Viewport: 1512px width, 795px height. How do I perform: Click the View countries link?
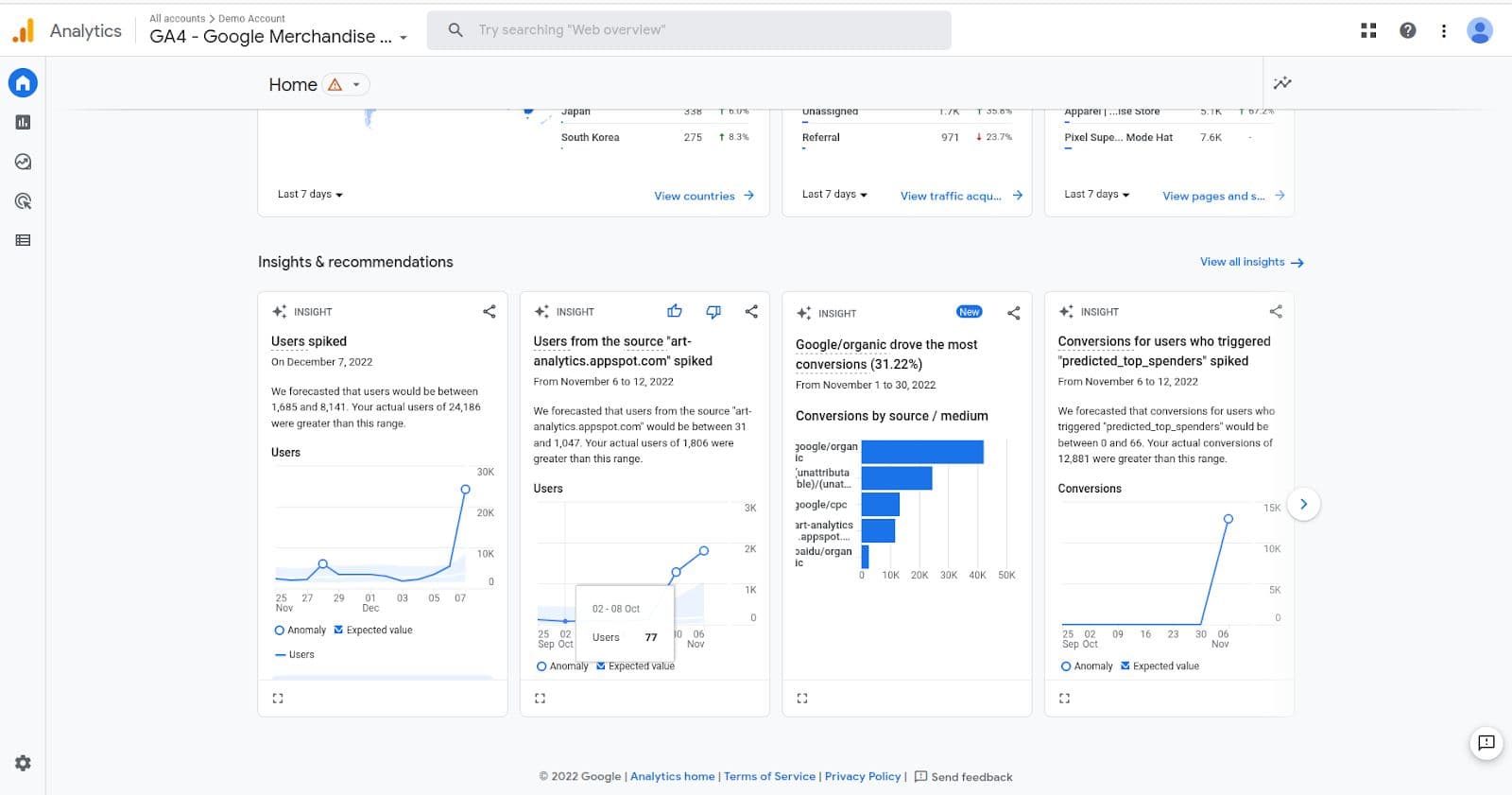[x=704, y=196]
